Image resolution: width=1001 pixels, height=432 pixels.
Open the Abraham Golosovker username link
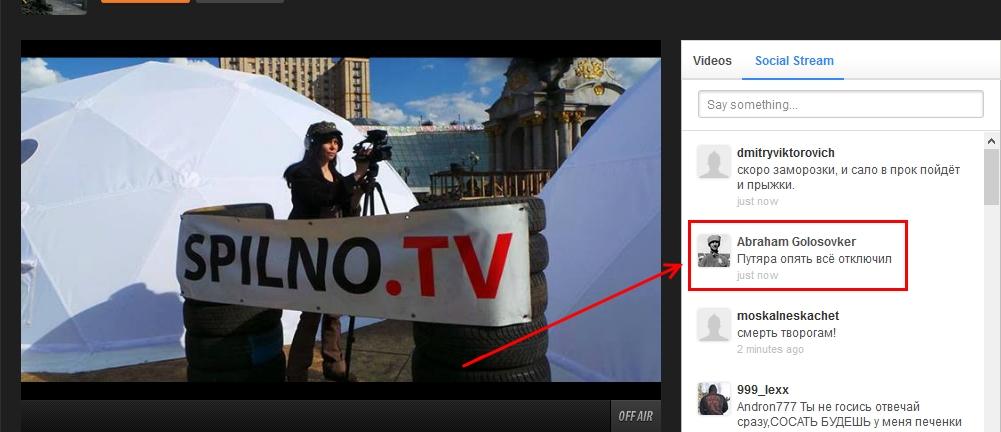point(796,242)
